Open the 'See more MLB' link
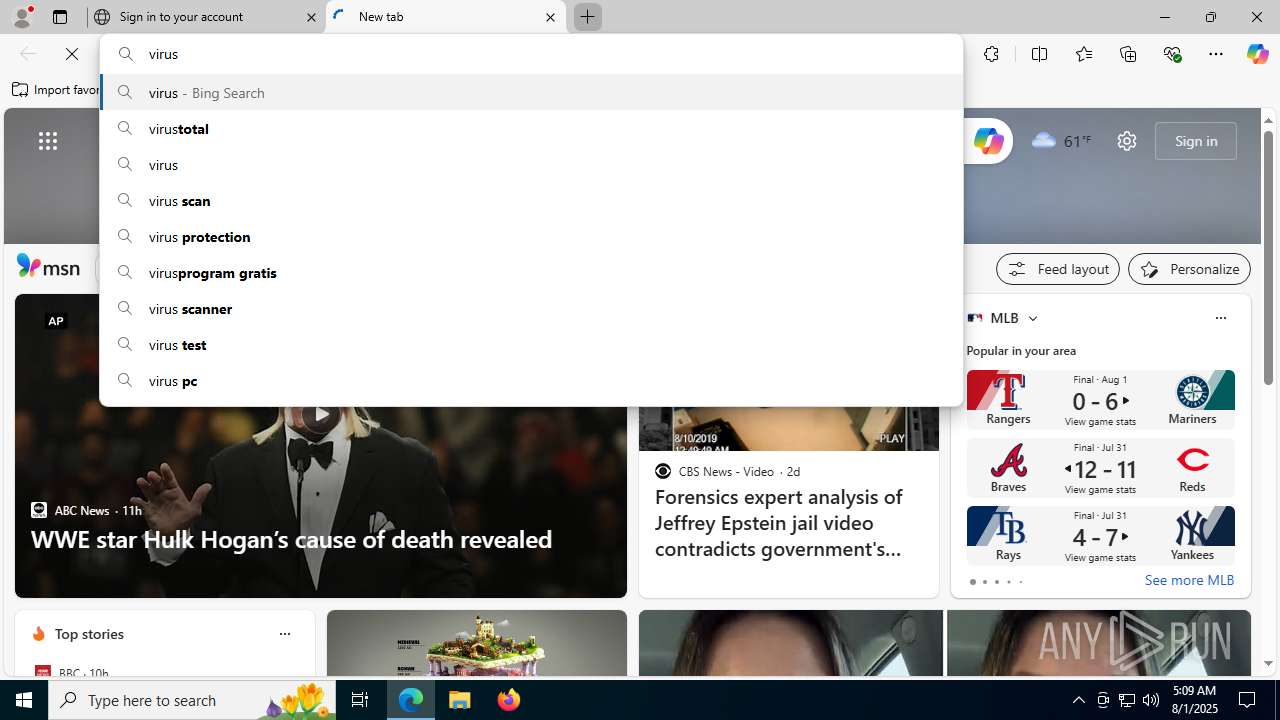 (1189, 580)
